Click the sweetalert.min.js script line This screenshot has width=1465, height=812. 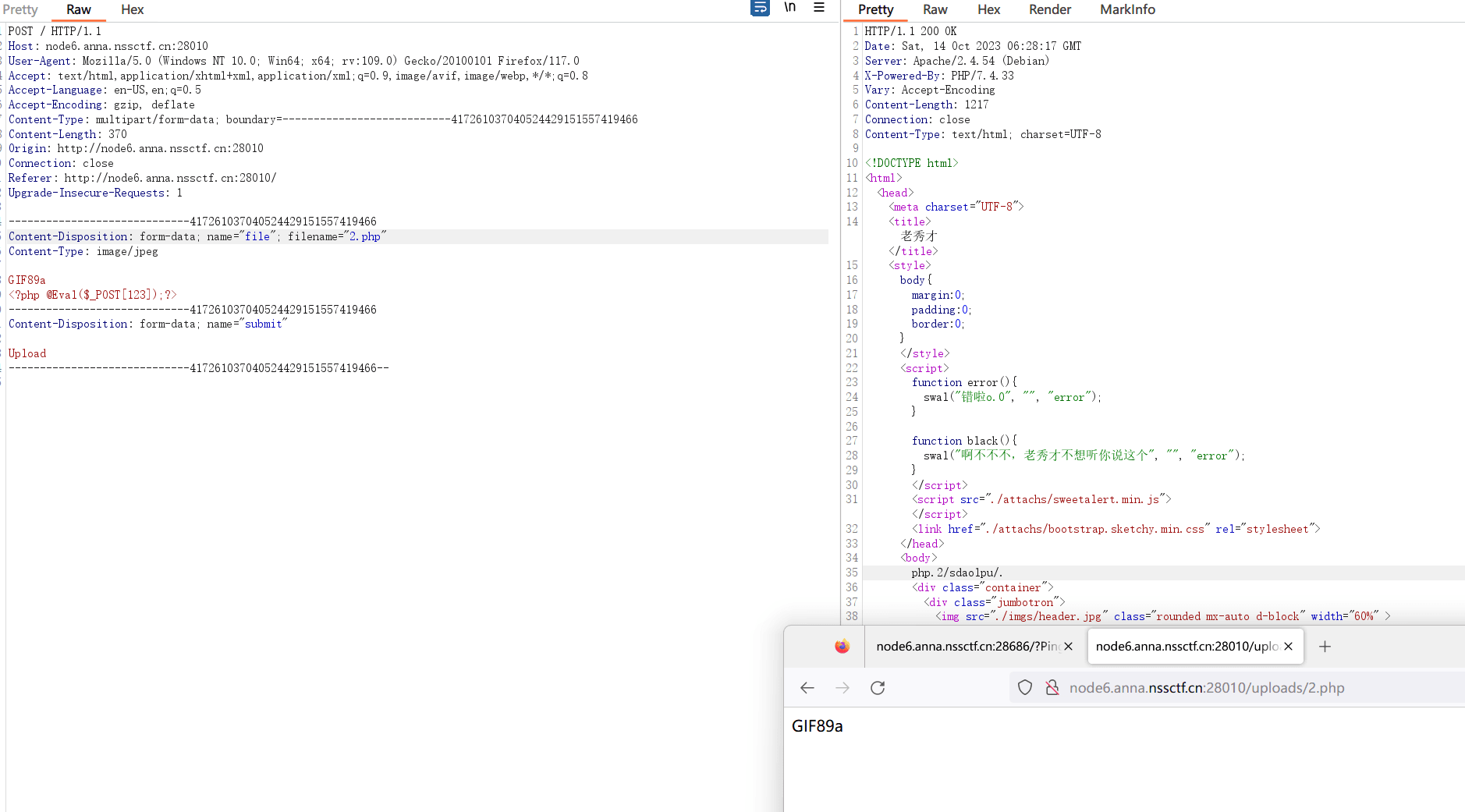coord(1041,499)
